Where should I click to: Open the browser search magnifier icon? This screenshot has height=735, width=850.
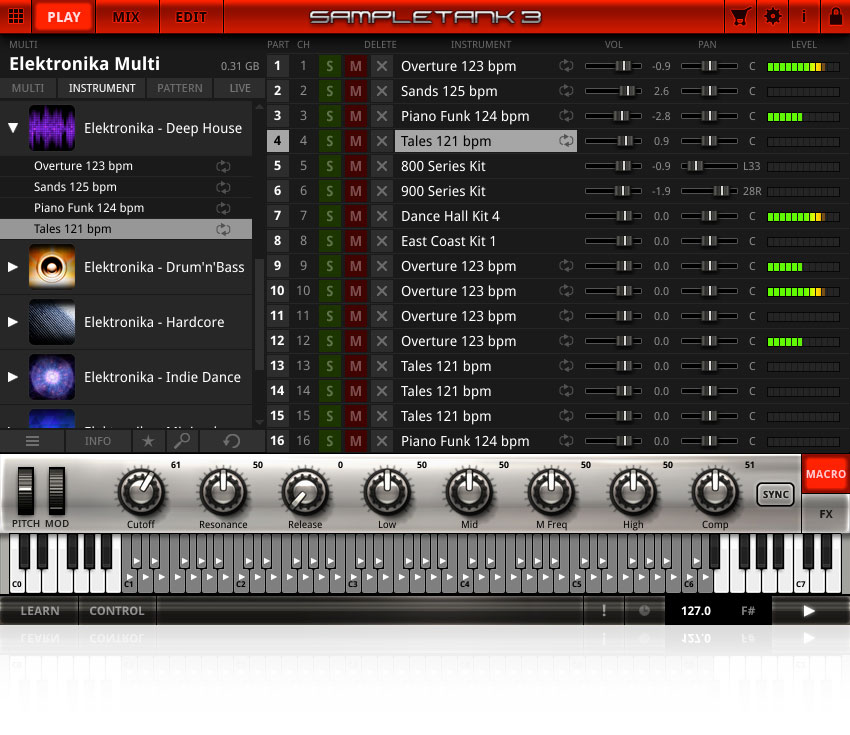(x=180, y=440)
